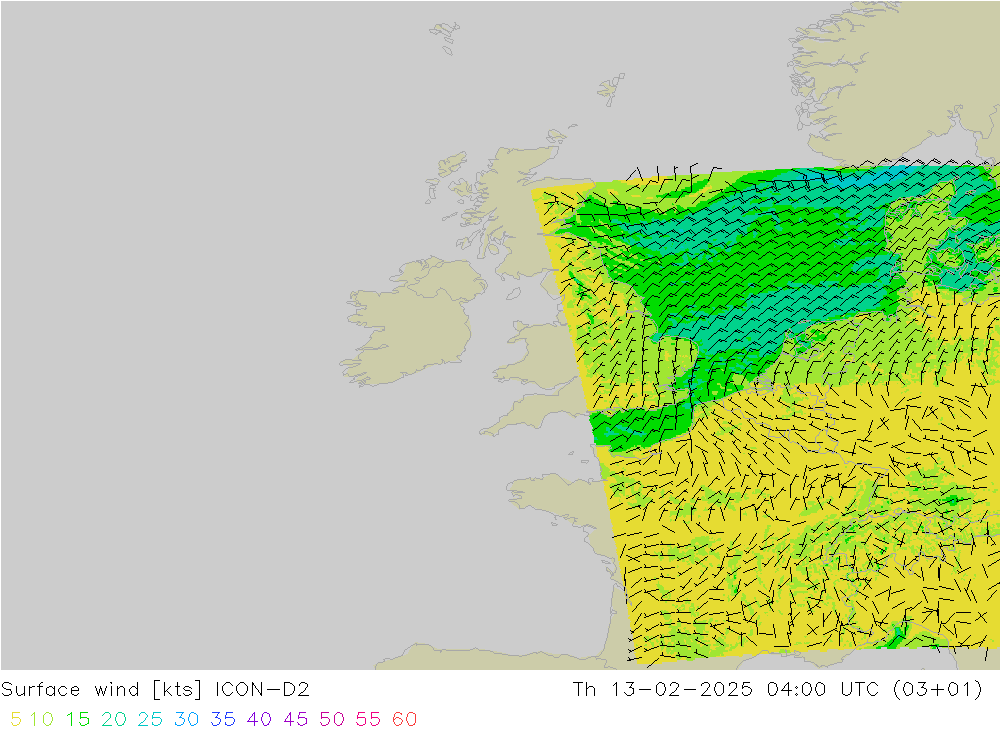Click the '55' knots legend value
1000x733 pixels.
point(369,719)
